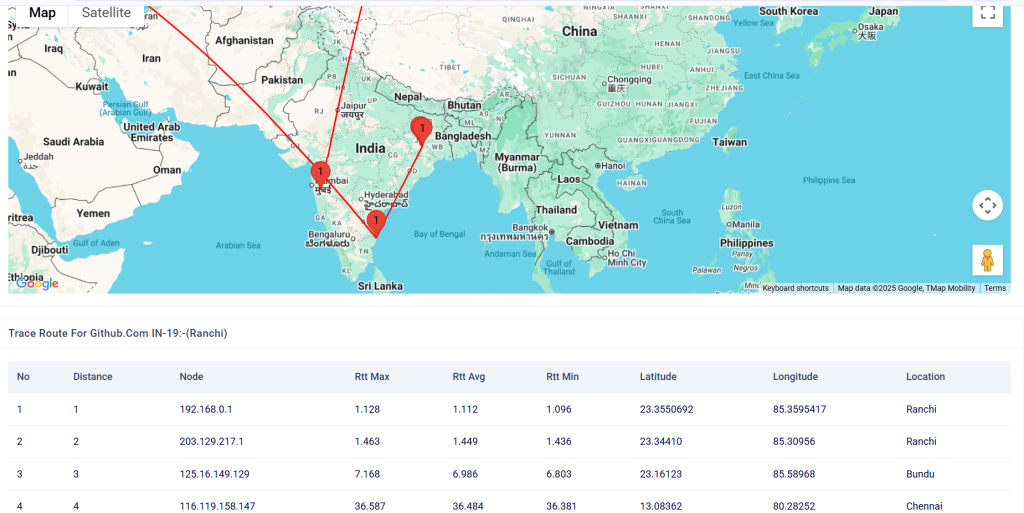Screen dimensions: 1024x513
Task: Click longitude 85.30956 cell
Action: coord(794,441)
